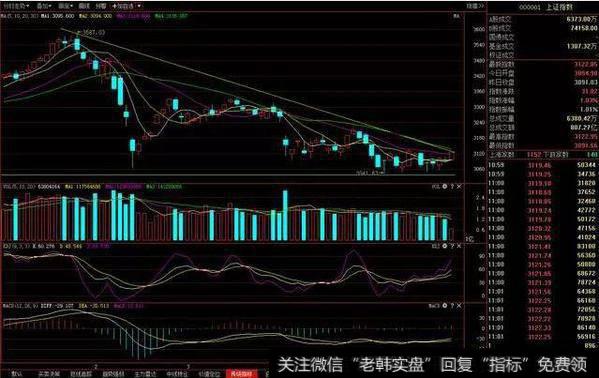This screenshot has height=378, width=599.
Task: Open the third toolbar dropdown before 加自选
Action: 66,6
